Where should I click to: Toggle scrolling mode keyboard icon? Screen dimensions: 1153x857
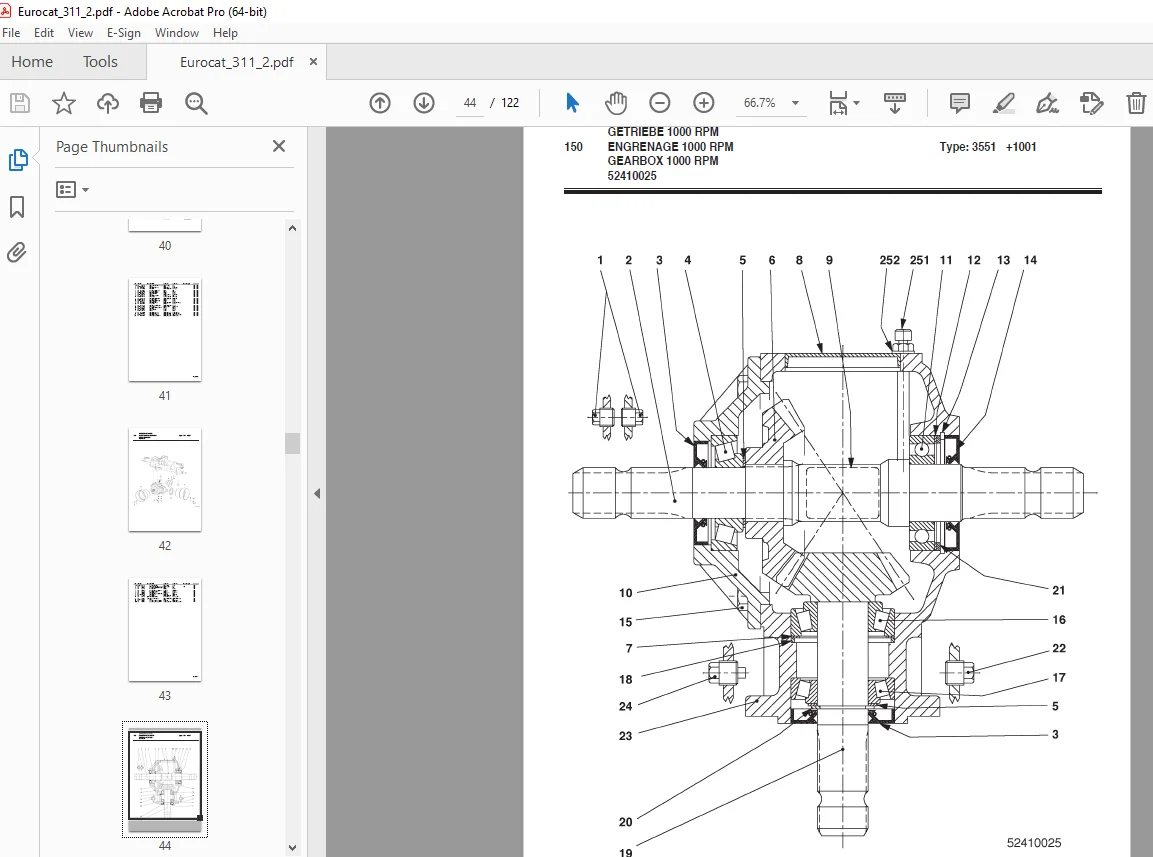click(895, 103)
